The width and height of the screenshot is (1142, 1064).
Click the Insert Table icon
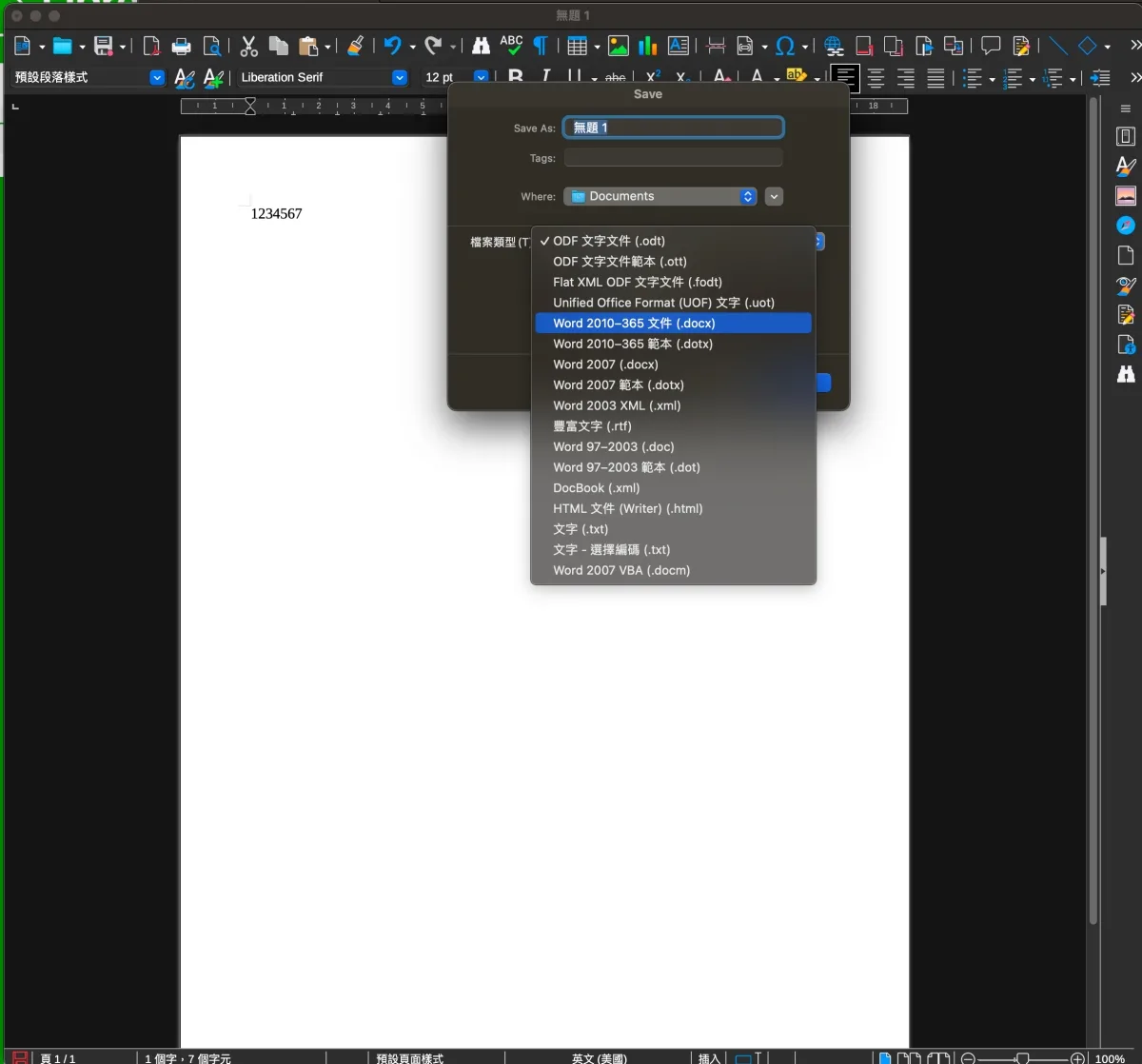point(577,46)
